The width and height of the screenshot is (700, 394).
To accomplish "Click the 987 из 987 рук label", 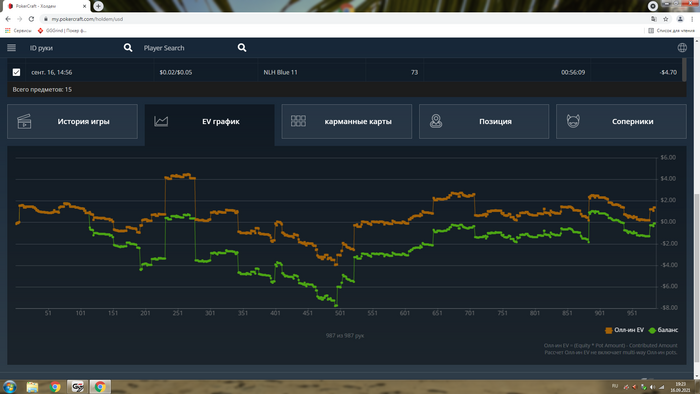I will [x=345, y=336].
